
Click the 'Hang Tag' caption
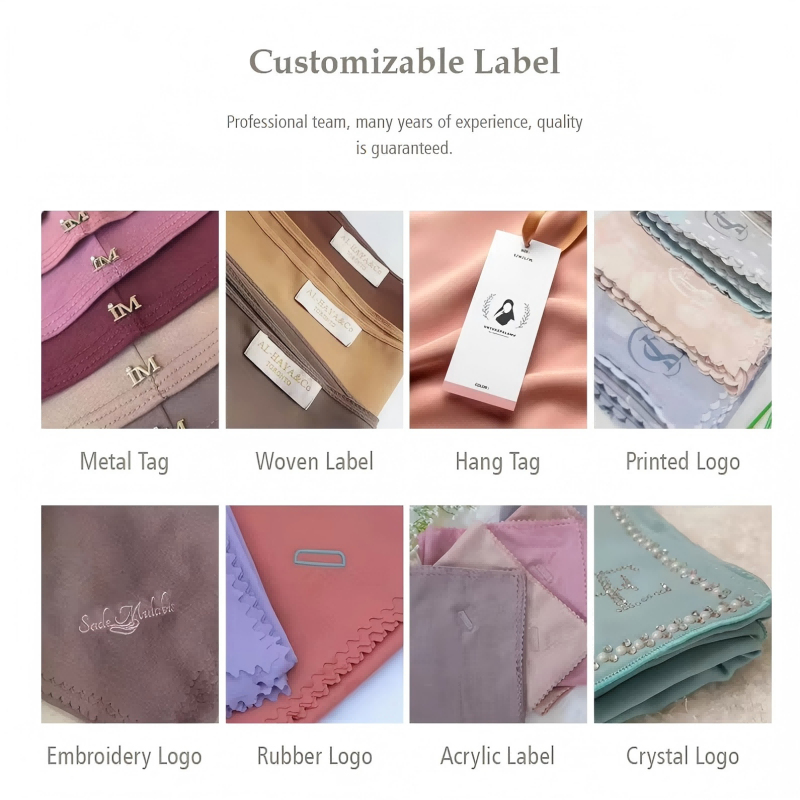click(497, 462)
